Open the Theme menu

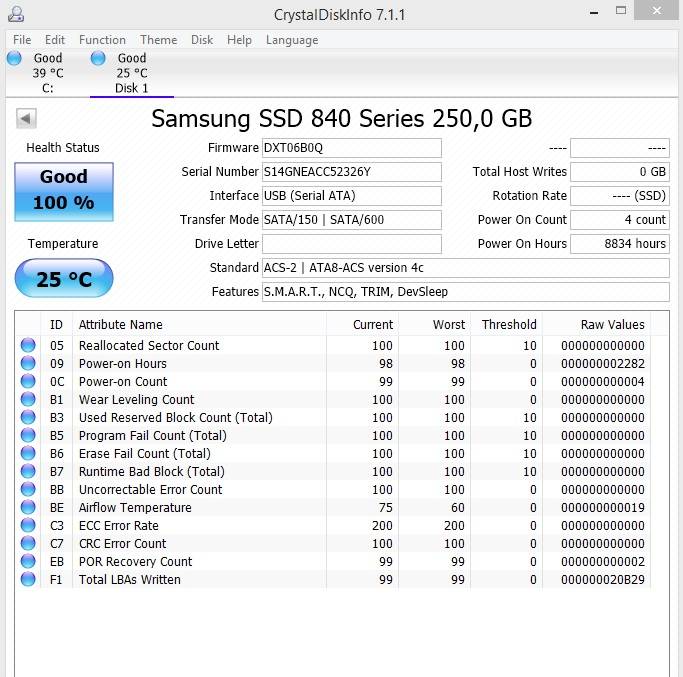click(158, 40)
